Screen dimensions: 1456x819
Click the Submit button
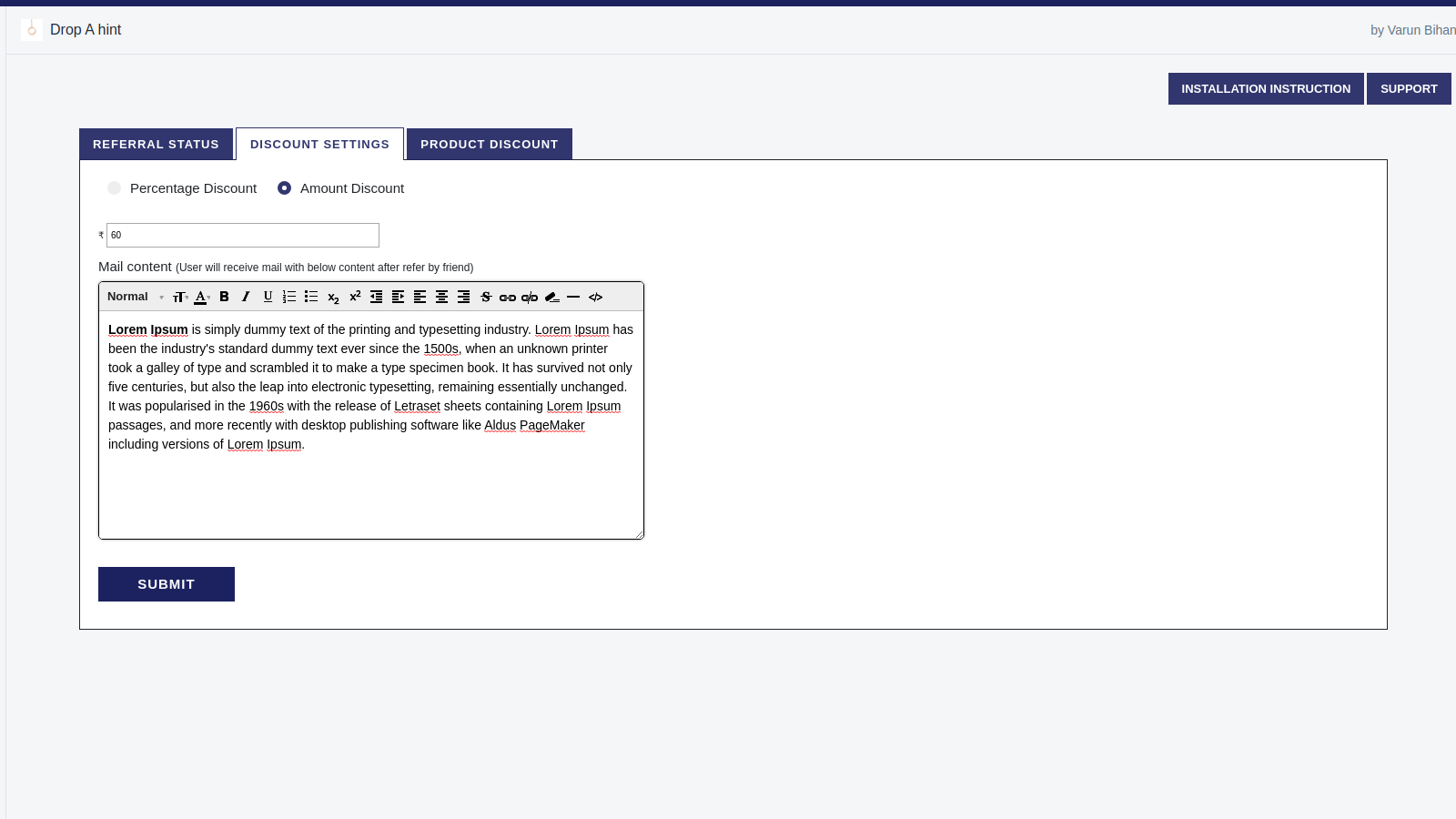point(167,584)
